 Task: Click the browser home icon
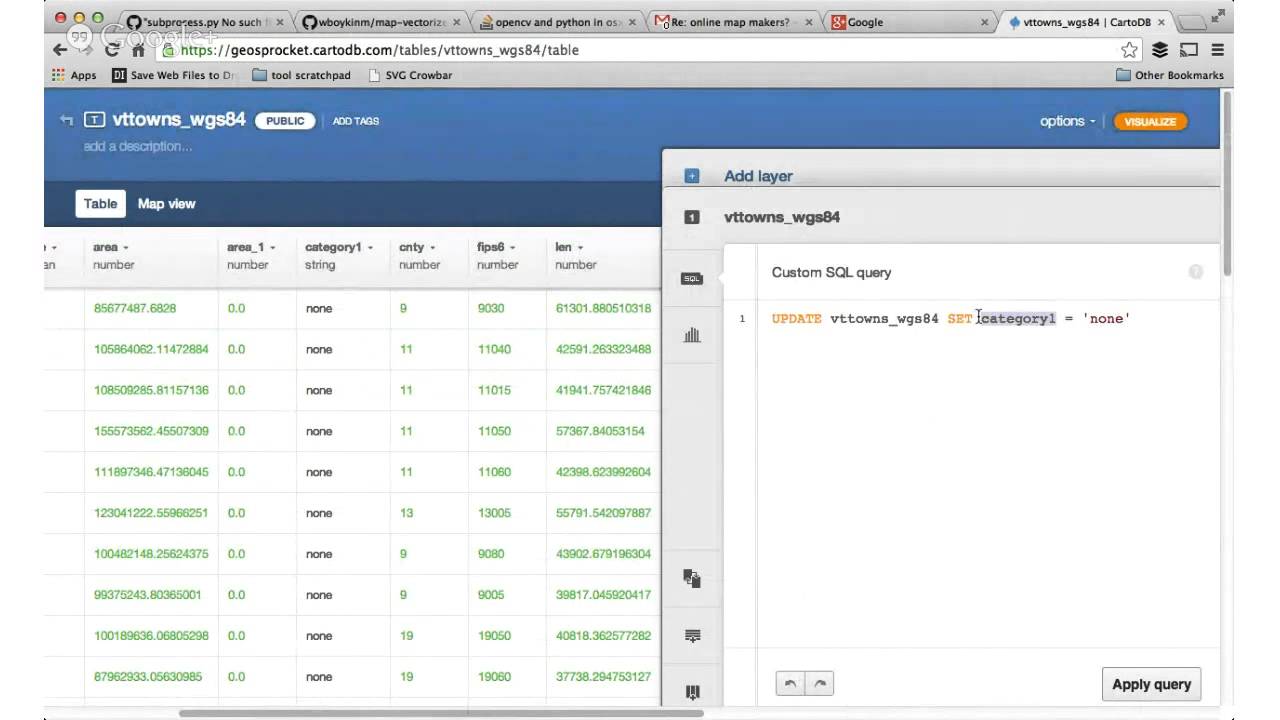click(x=138, y=50)
